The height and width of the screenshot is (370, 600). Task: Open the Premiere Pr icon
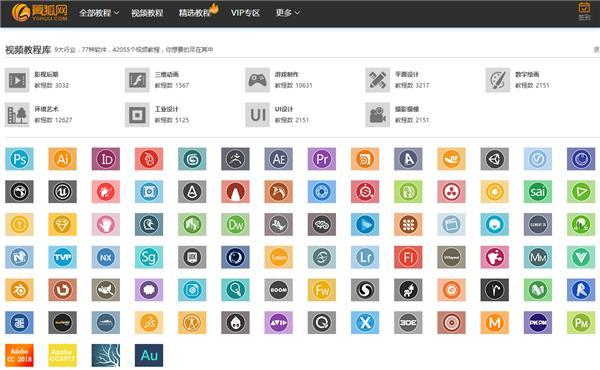(322, 159)
